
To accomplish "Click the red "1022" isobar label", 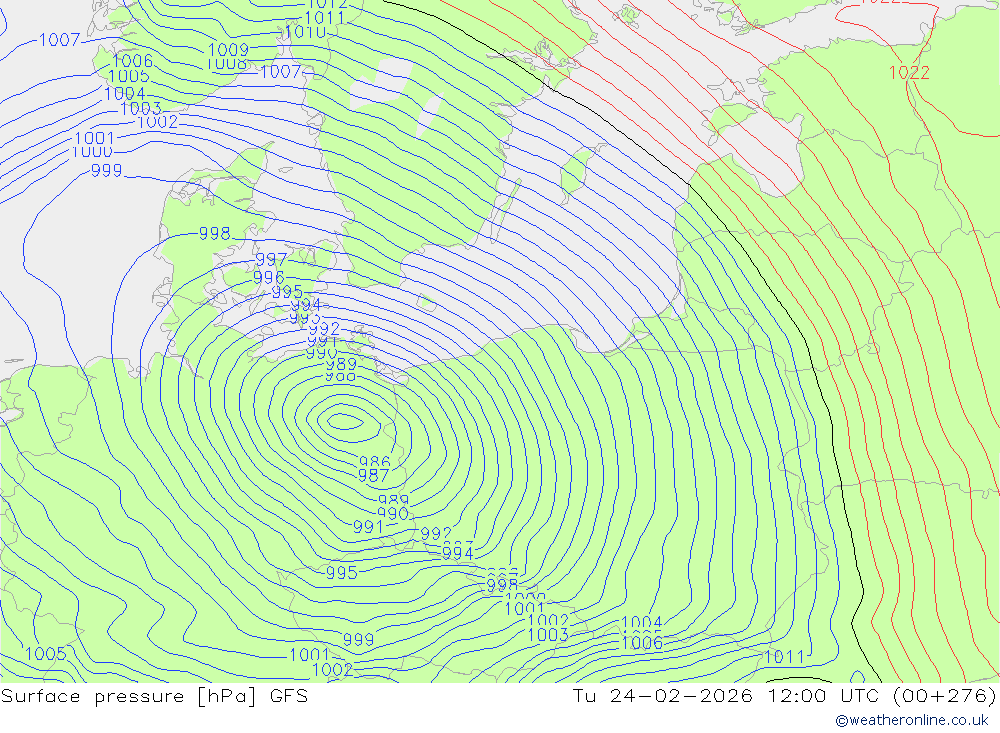I will 909,73.
